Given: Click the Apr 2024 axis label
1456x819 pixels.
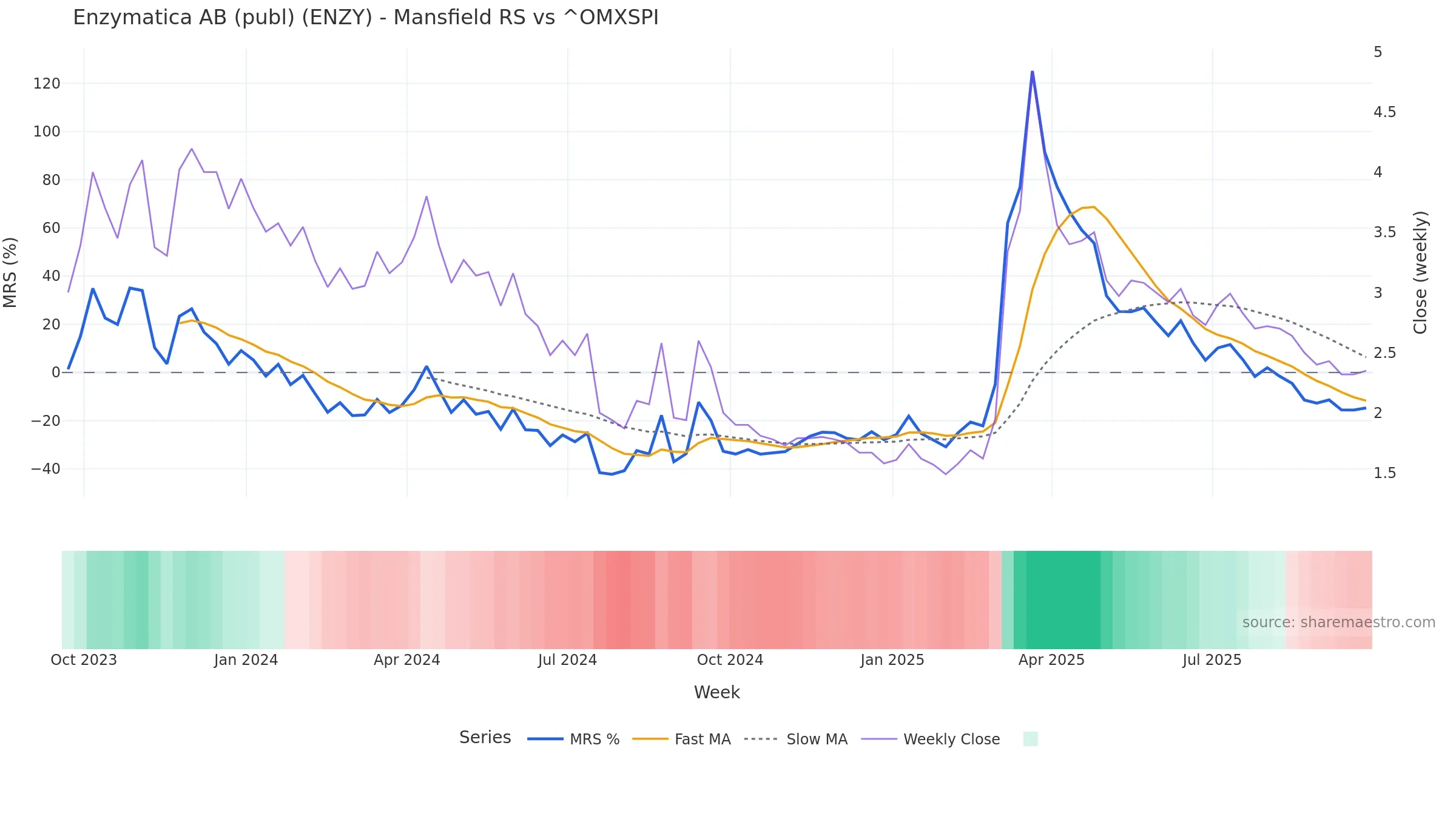Looking at the screenshot, I should [406, 660].
